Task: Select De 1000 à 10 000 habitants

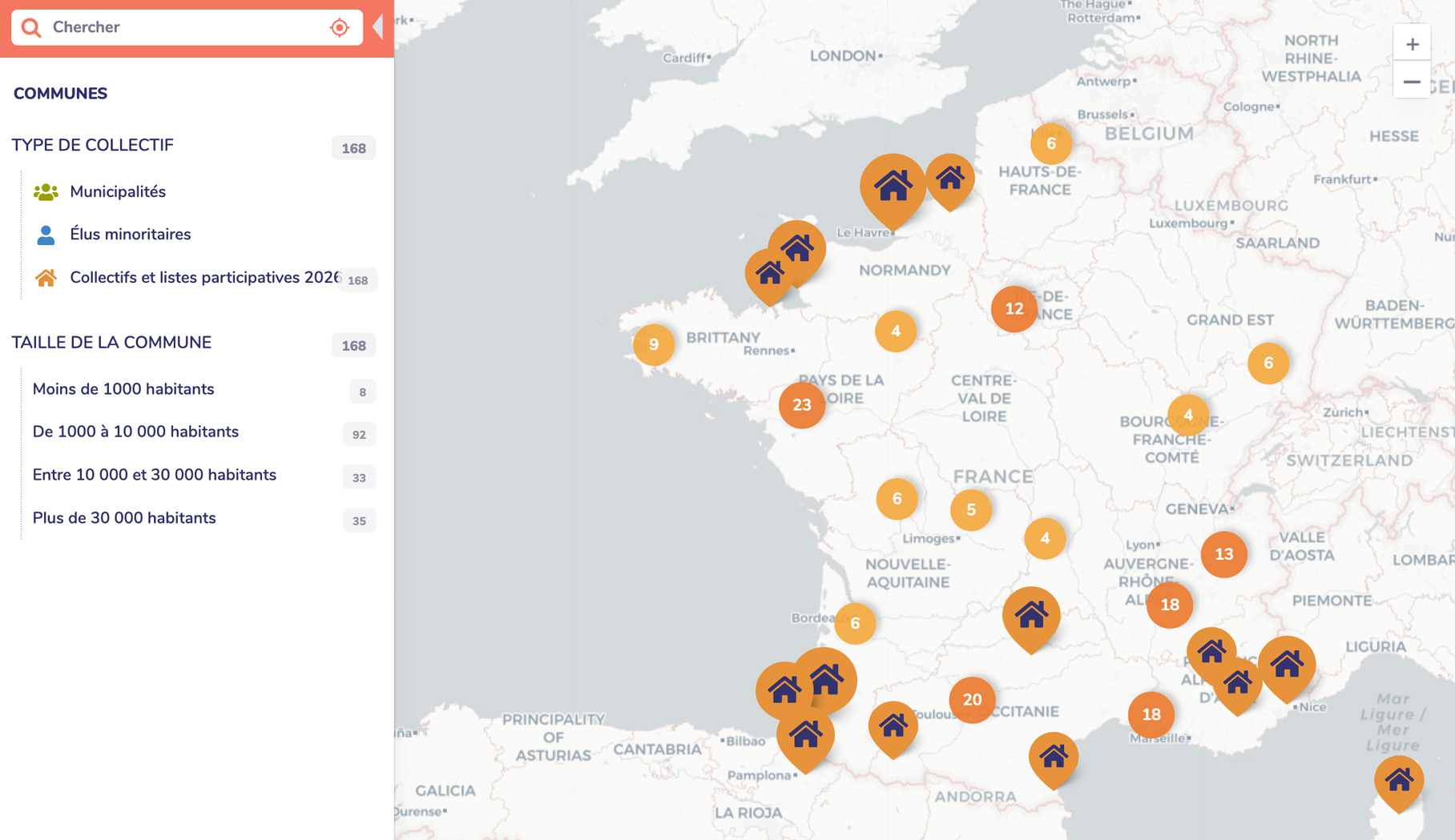Action: pyautogui.click(x=135, y=432)
